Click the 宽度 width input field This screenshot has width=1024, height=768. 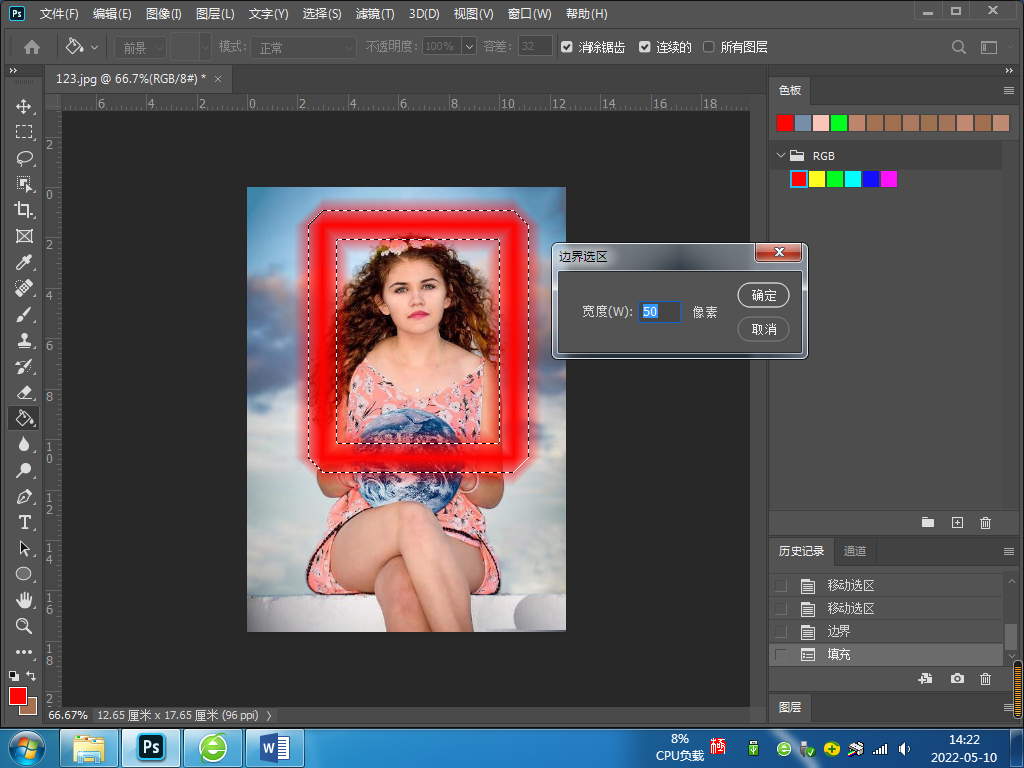(x=660, y=312)
